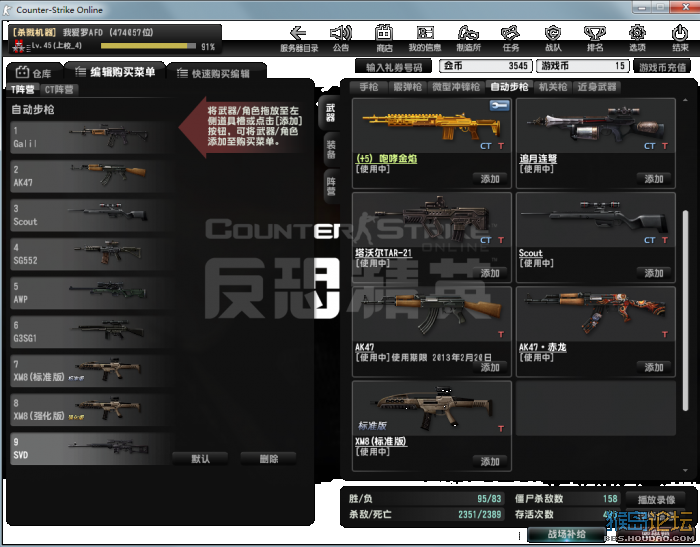Add the moon-chasing crossbow weapon
The height and width of the screenshot is (547, 700).
654,179
